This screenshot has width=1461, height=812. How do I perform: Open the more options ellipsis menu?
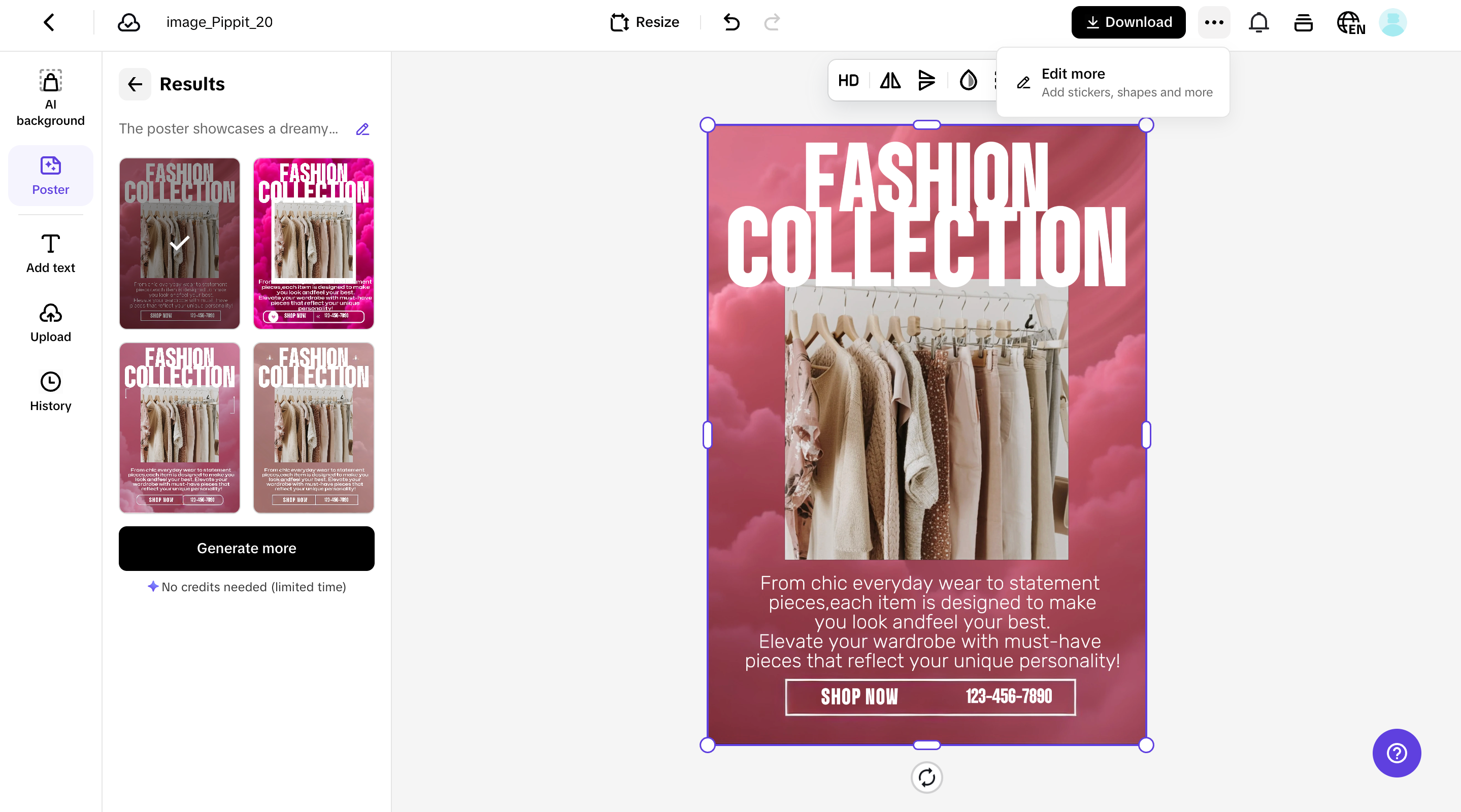[1214, 22]
